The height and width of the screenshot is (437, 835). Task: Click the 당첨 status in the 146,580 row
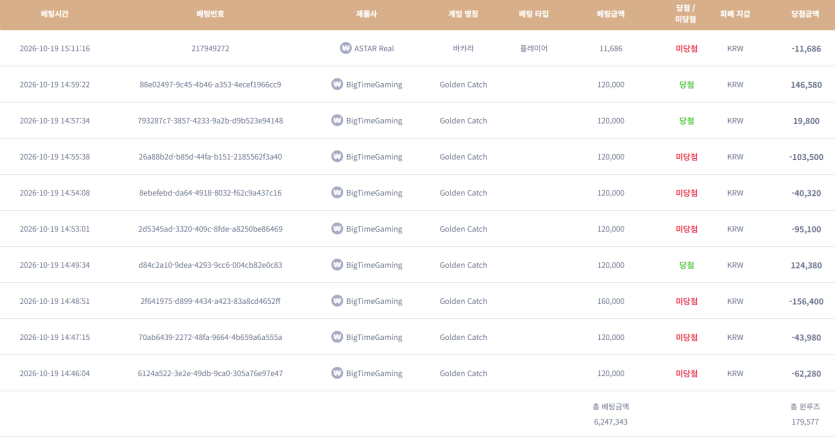[686, 85]
